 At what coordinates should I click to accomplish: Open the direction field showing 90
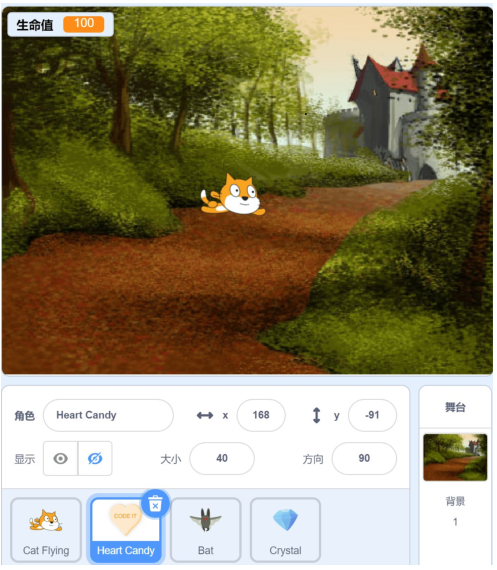pyautogui.click(x=364, y=458)
